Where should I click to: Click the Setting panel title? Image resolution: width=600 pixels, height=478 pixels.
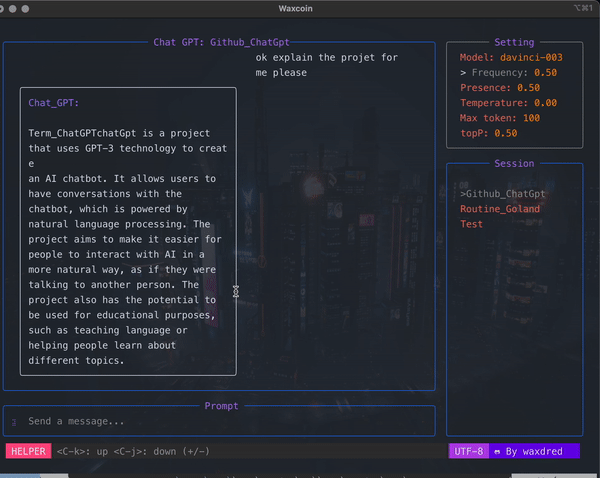pyautogui.click(x=514, y=42)
